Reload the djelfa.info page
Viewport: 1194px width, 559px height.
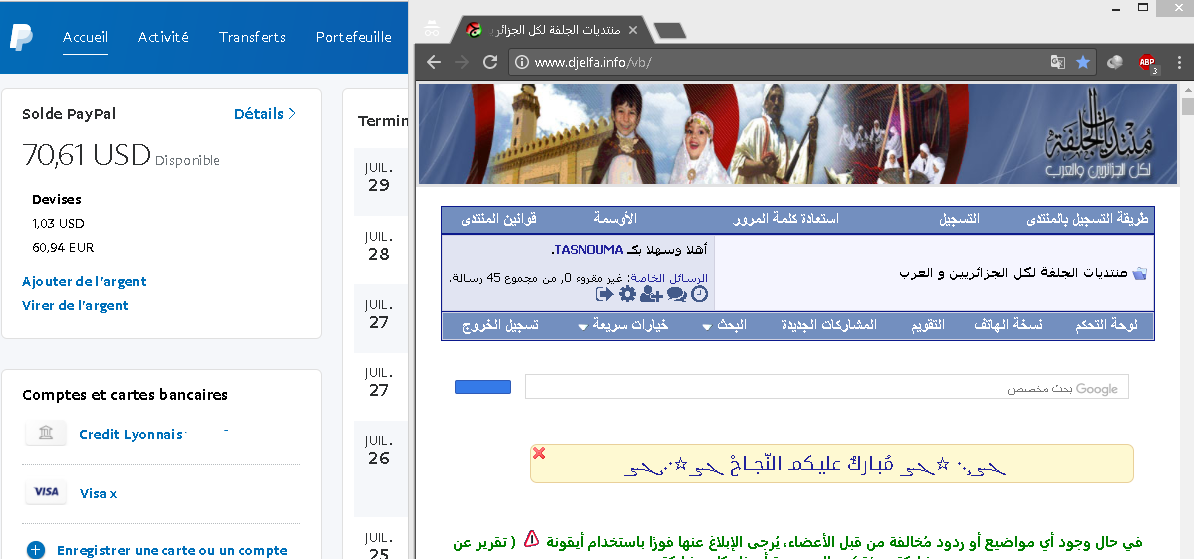[x=490, y=62]
